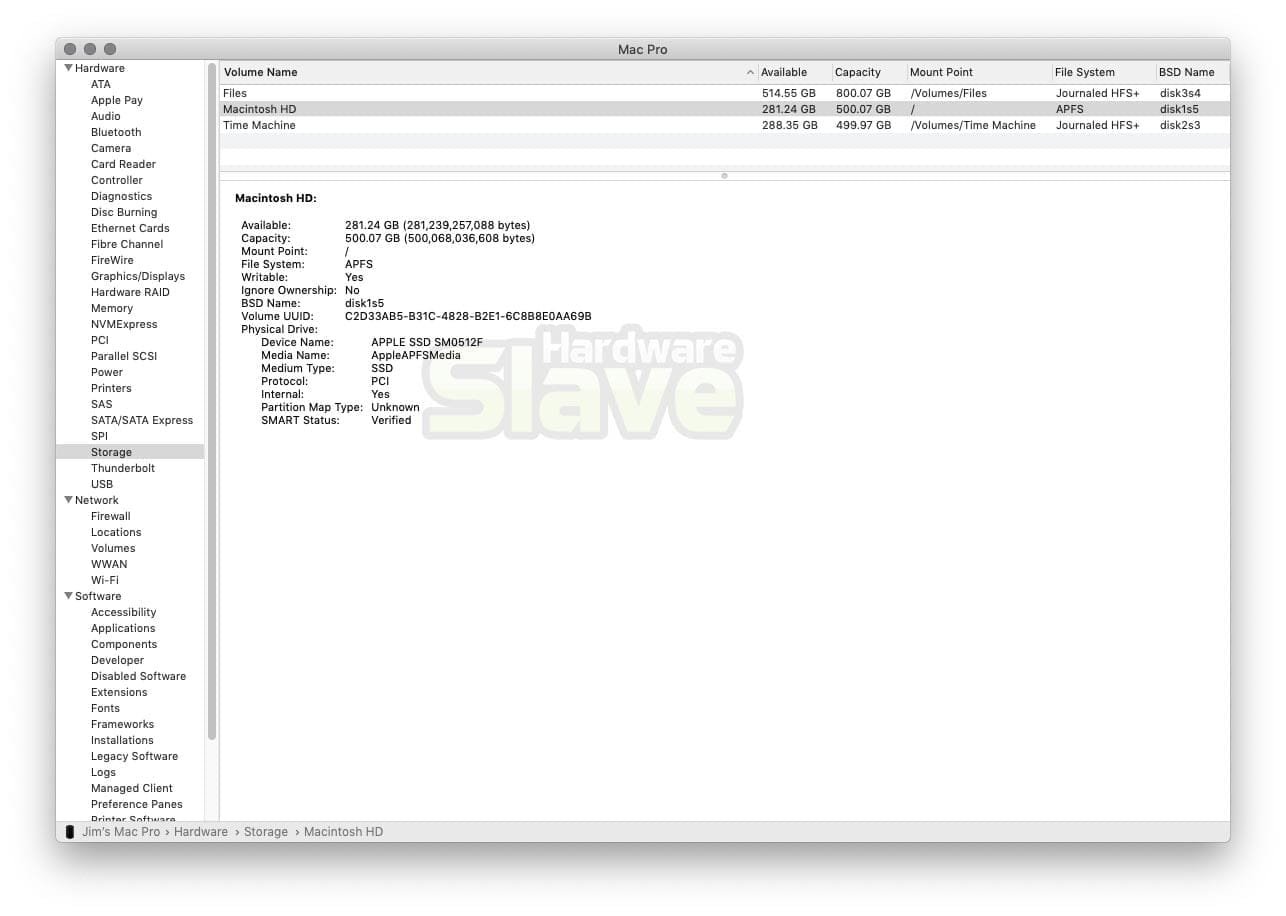Open Thunderbolt in the sidebar
Image resolution: width=1286 pixels, height=916 pixels.
pyautogui.click(x=123, y=468)
